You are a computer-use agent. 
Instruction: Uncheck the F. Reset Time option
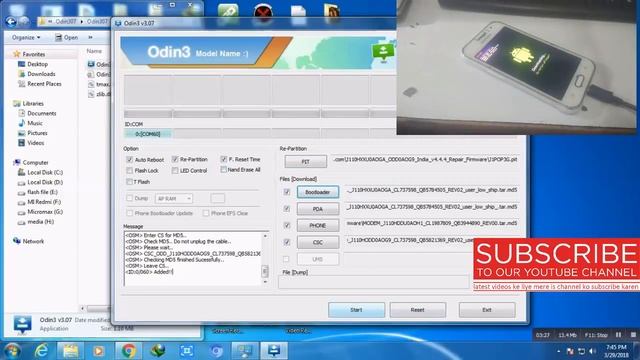(223, 159)
